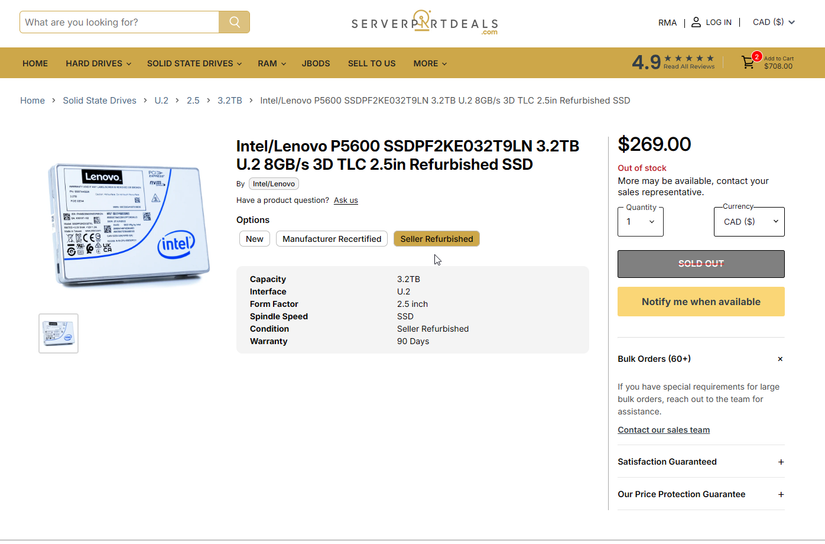Select Seller Refurbished option
The height and width of the screenshot is (544, 825).
click(437, 239)
